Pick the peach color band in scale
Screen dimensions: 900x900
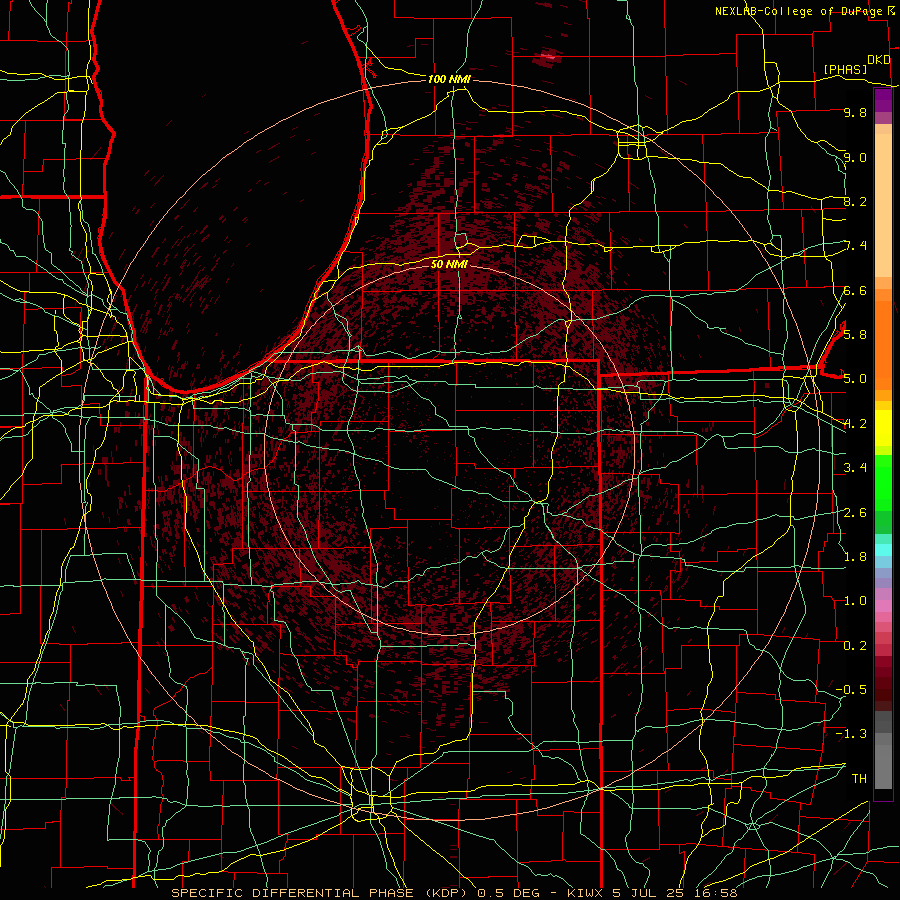point(883,205)
